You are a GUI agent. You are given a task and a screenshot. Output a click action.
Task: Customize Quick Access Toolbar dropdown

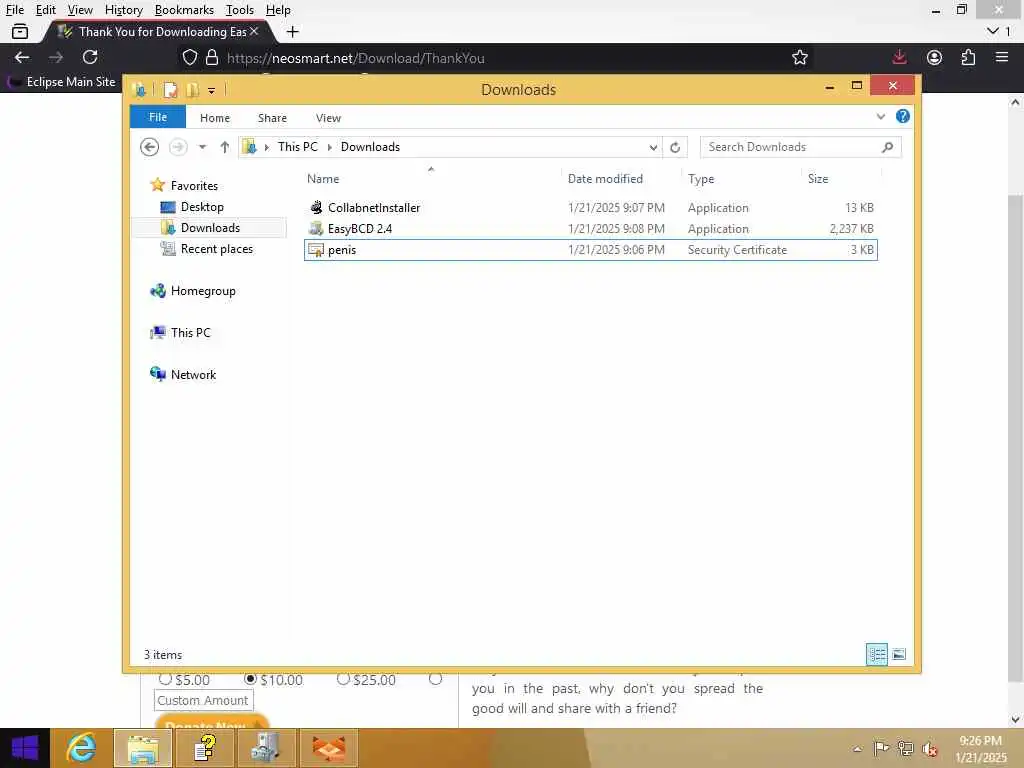[x=212, y=90]
